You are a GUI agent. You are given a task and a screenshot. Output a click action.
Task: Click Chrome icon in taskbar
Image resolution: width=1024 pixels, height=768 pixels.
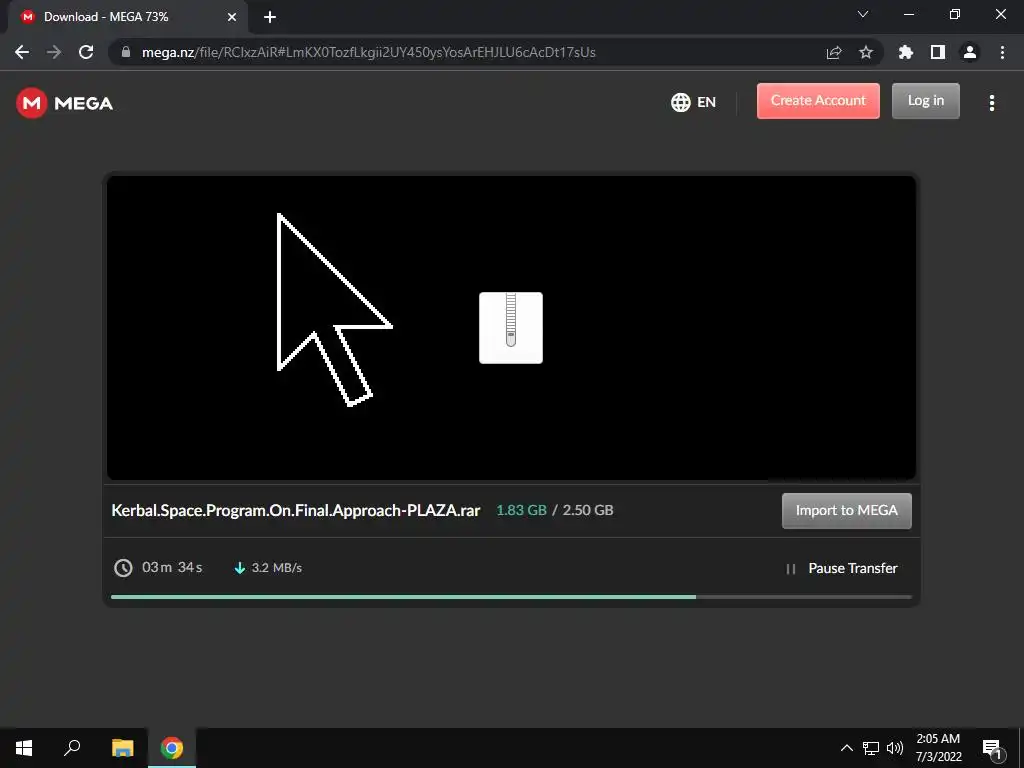click(x=172, y=748)
